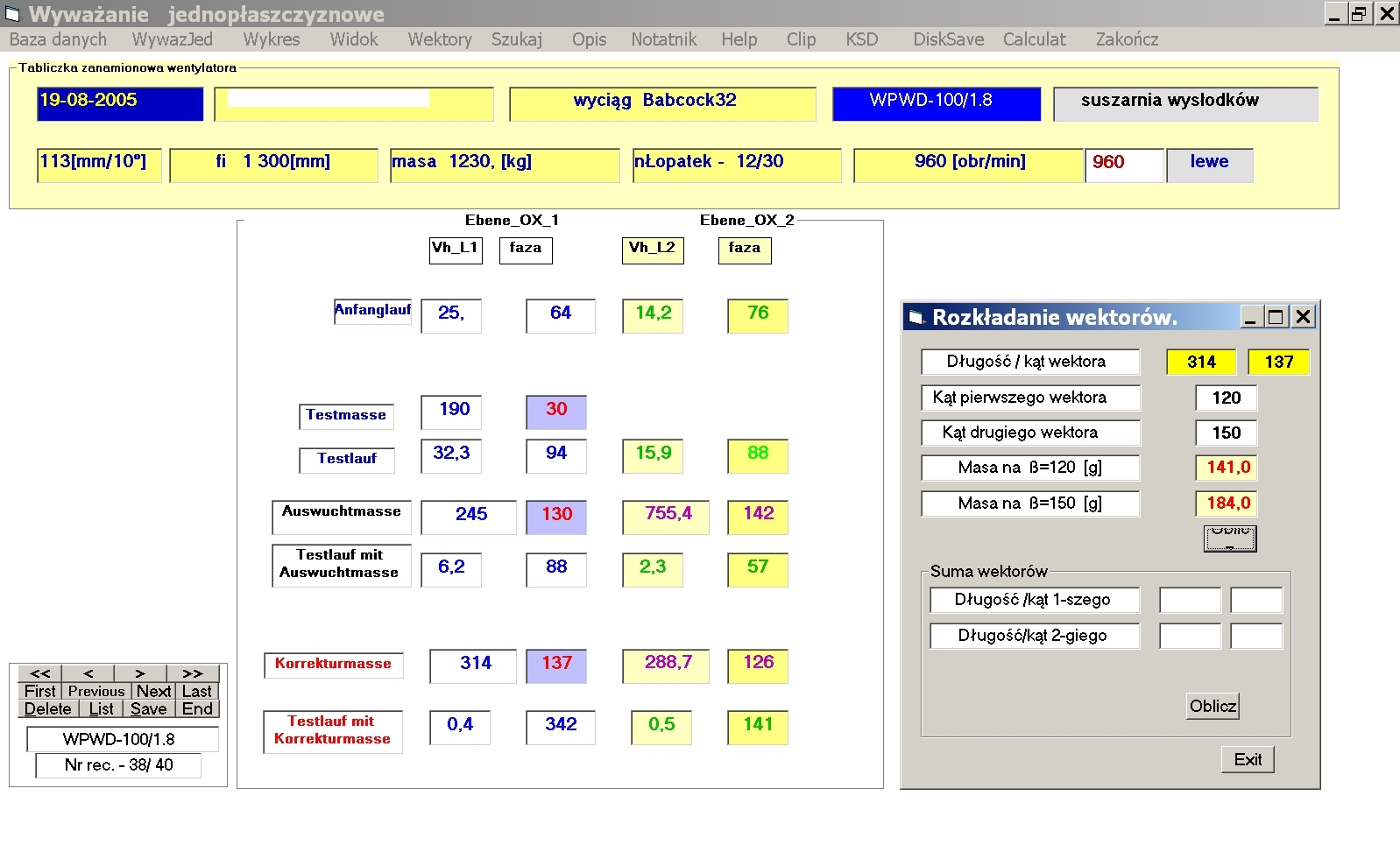
Task: Click the lewe direction field
Action: click(1210, 165)
